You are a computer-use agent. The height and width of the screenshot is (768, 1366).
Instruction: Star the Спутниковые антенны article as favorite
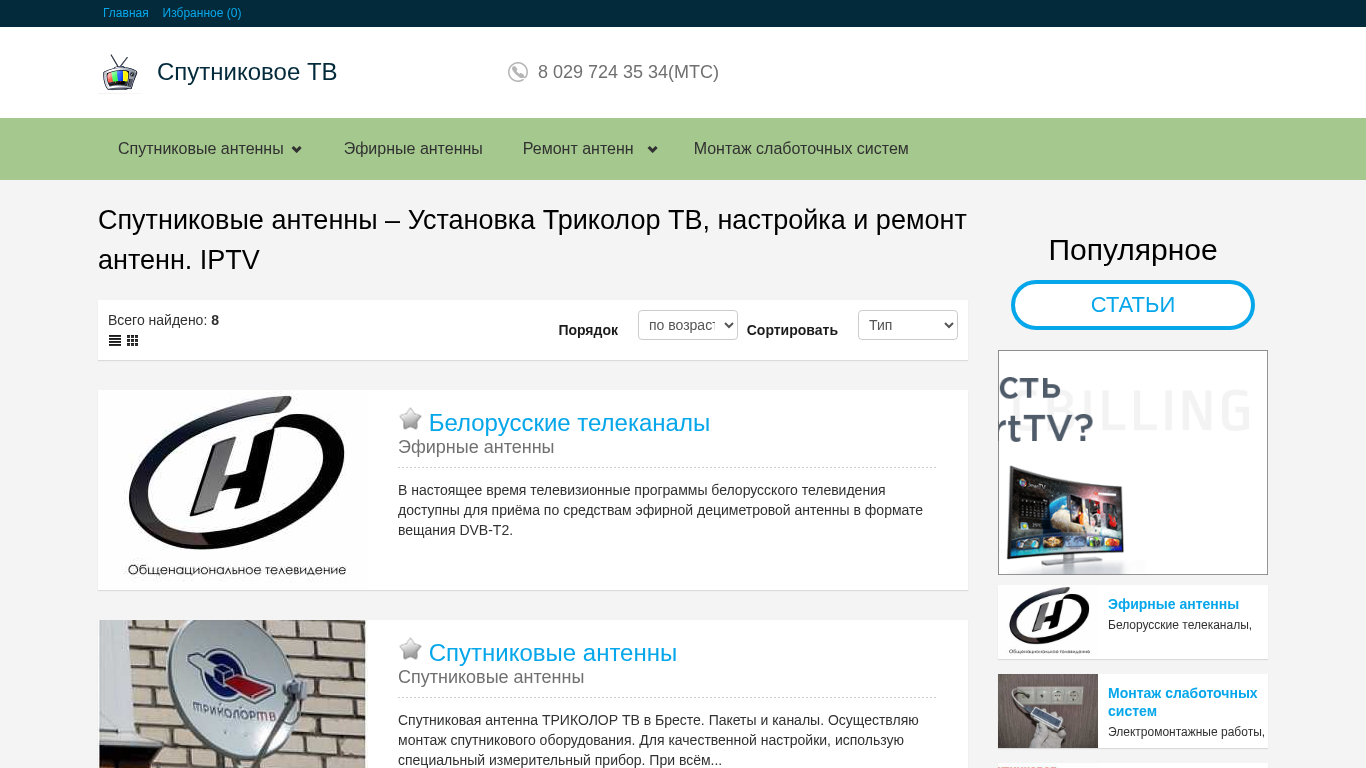[410, 649]
